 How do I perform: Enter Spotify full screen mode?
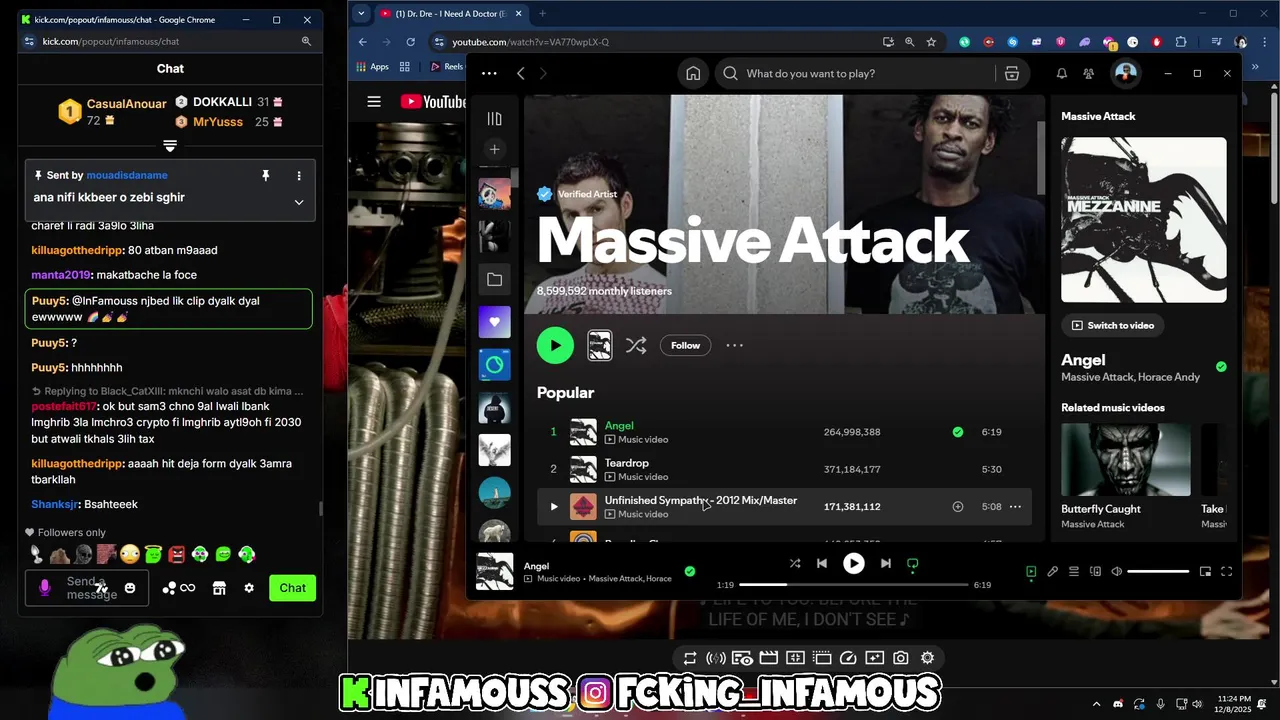(x=1227, y=572)
